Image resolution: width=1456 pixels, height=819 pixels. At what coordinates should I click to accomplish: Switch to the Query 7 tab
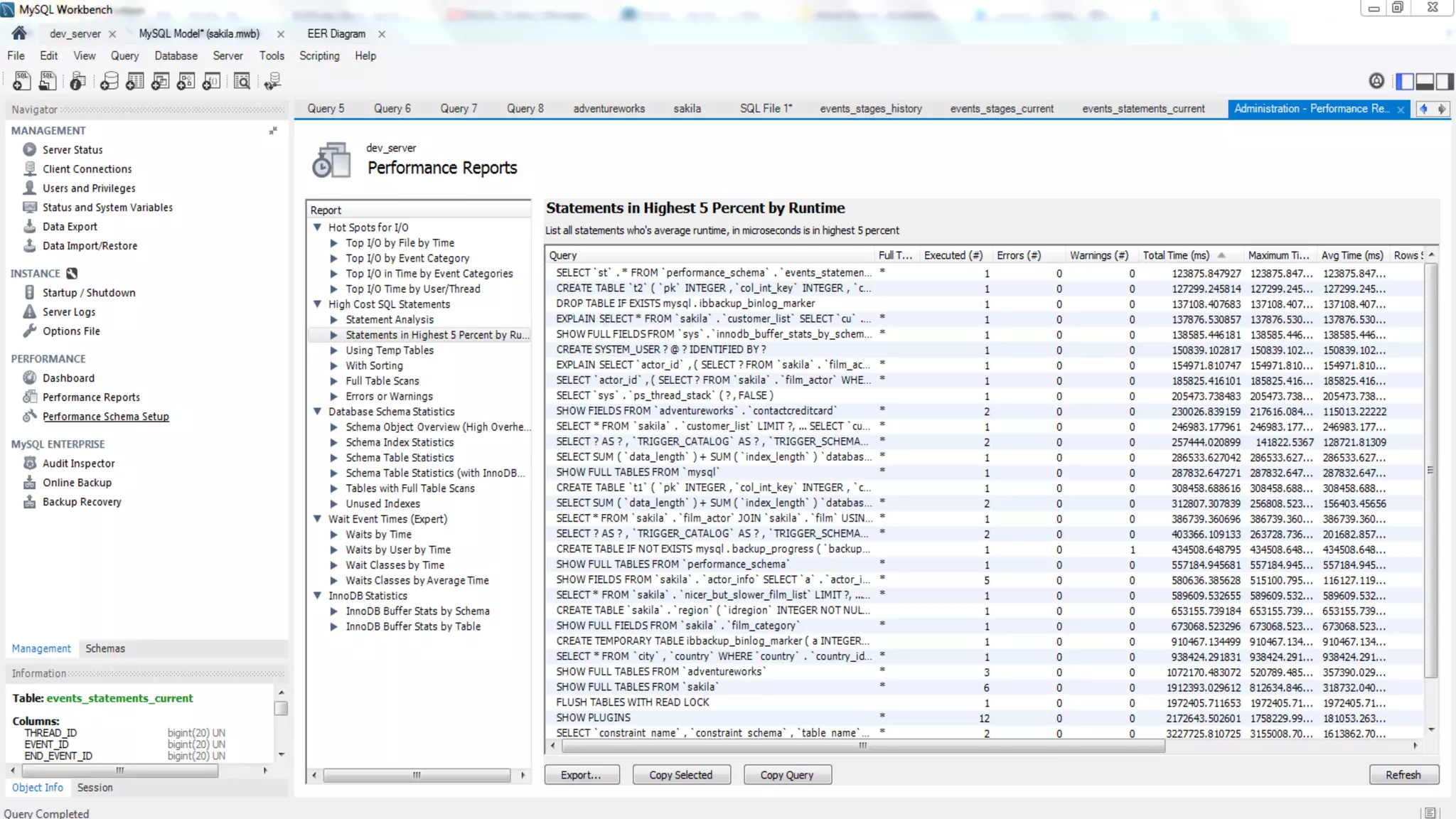(x=459, y=108)
